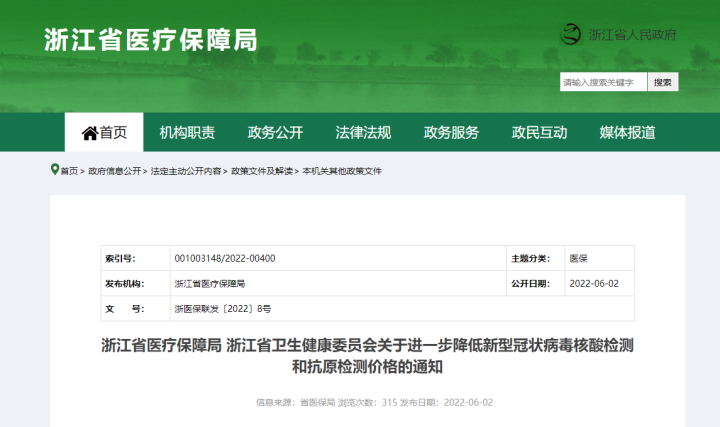Follow the 政府信息公开 breadcrumb link
Screen dimensions: 720x427
tap(114, 171)
